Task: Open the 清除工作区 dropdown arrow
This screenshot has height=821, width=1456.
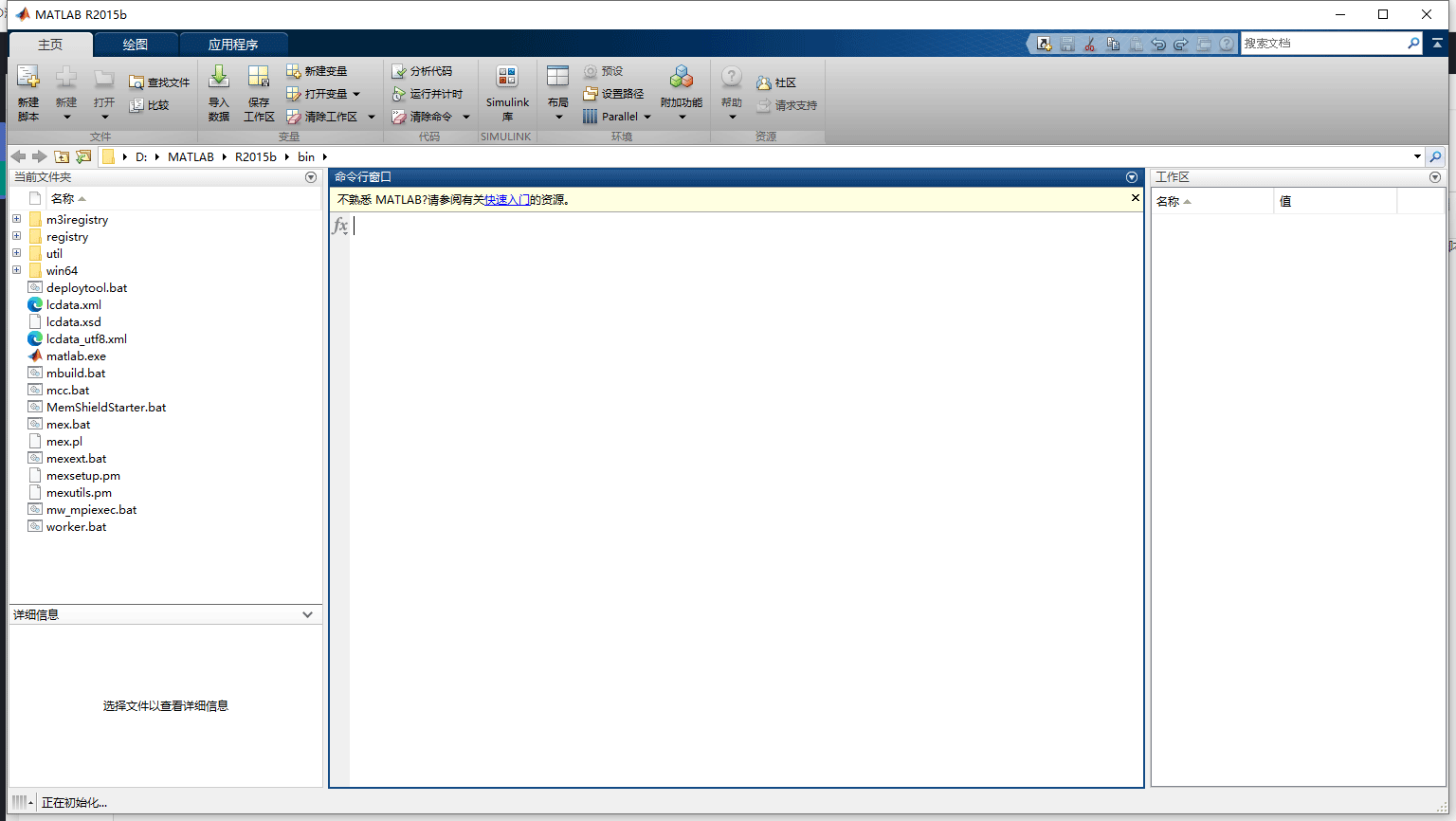Action: coord(372,117)
